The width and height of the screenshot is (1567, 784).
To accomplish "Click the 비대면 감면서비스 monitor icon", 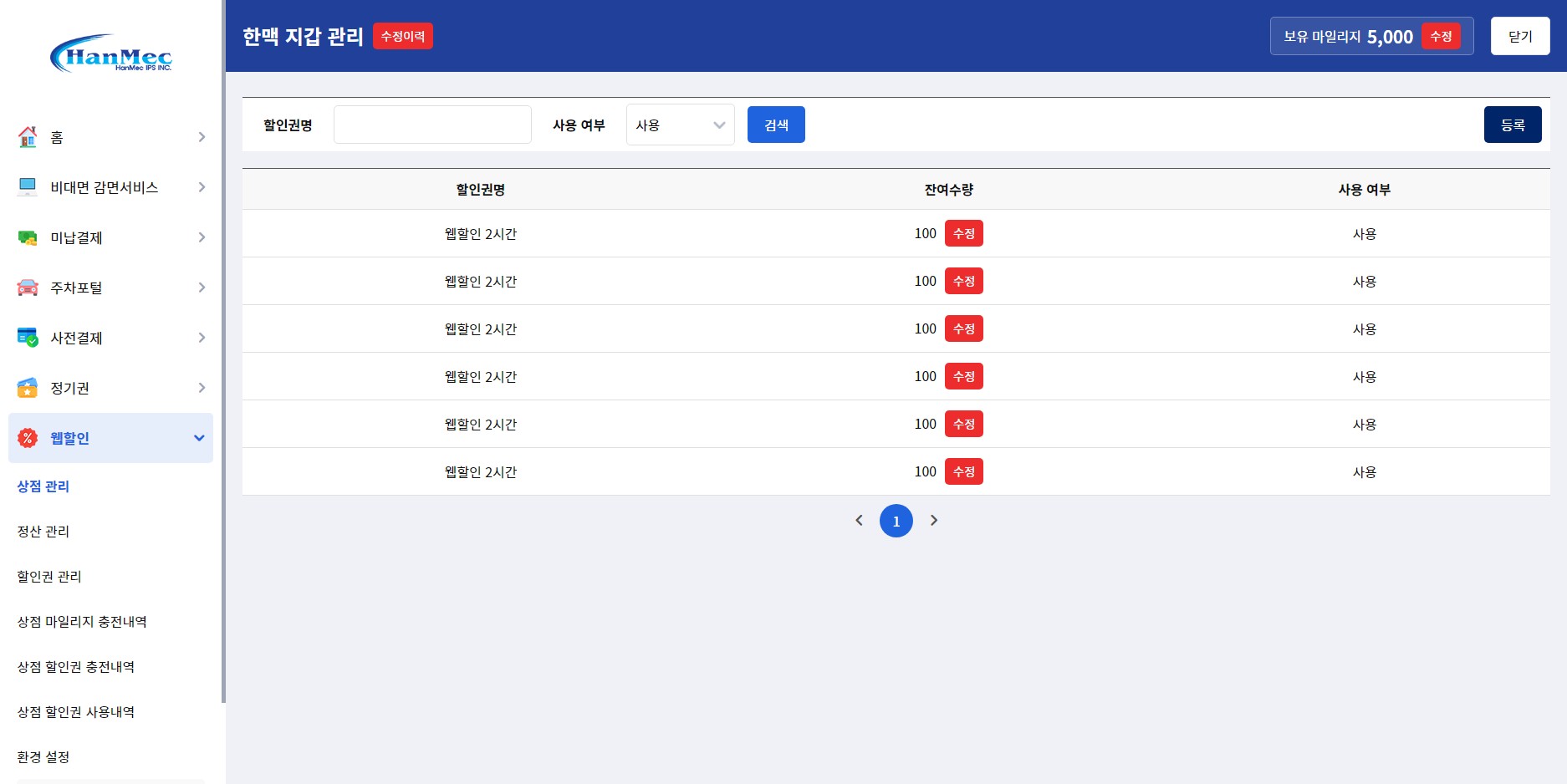I will tap(26, 186).
